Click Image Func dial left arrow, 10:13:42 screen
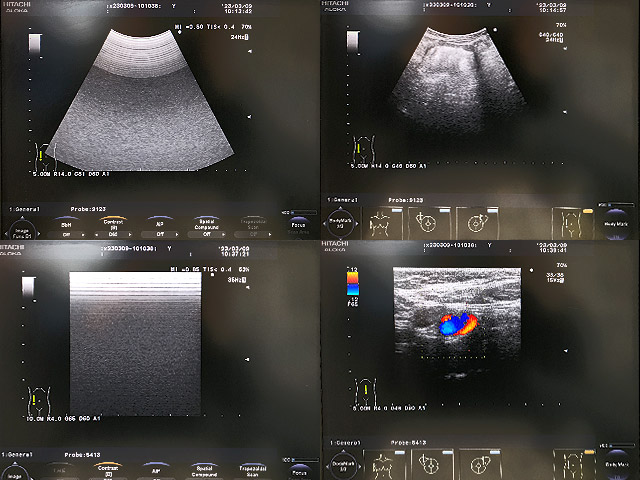The width and height of the screenshot is (640, 480). pyautogui.click(x=6, y=233)
